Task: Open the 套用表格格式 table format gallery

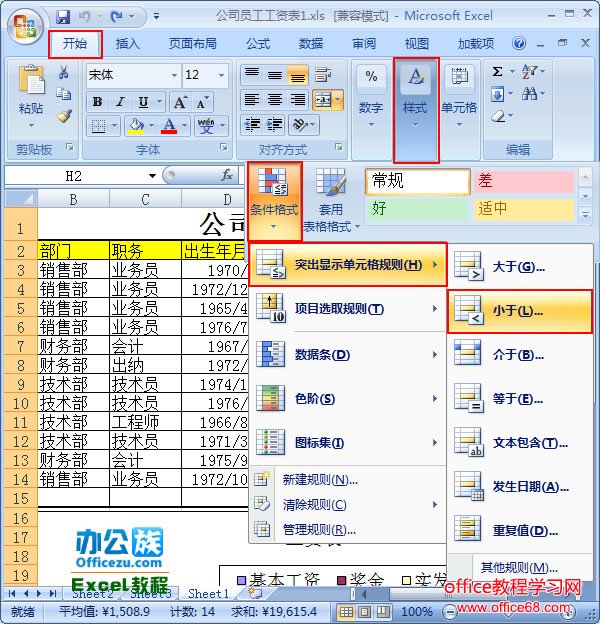Action: point(331,201)
